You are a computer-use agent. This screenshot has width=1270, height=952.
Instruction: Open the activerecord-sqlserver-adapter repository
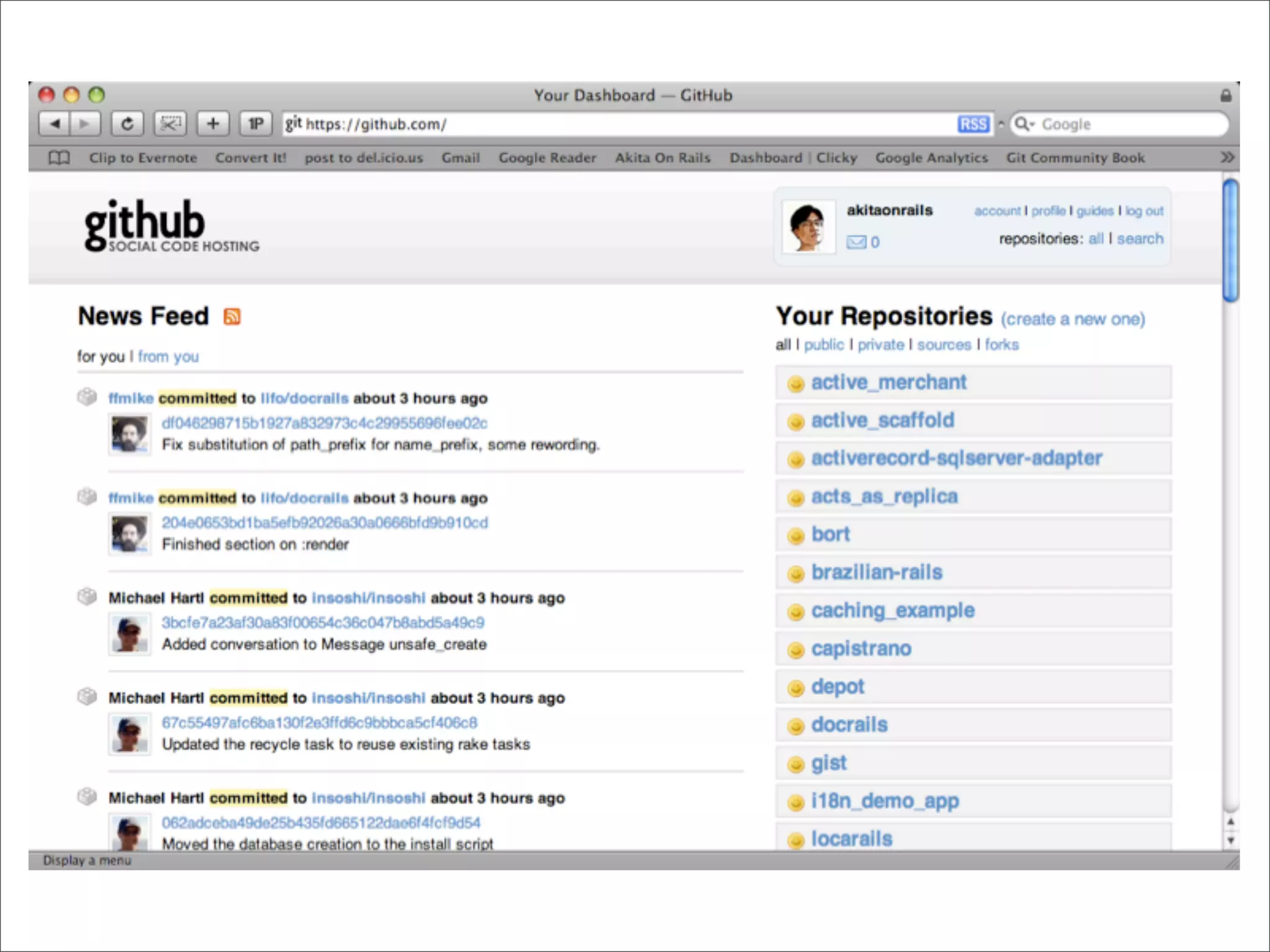[x=956, y=459]
